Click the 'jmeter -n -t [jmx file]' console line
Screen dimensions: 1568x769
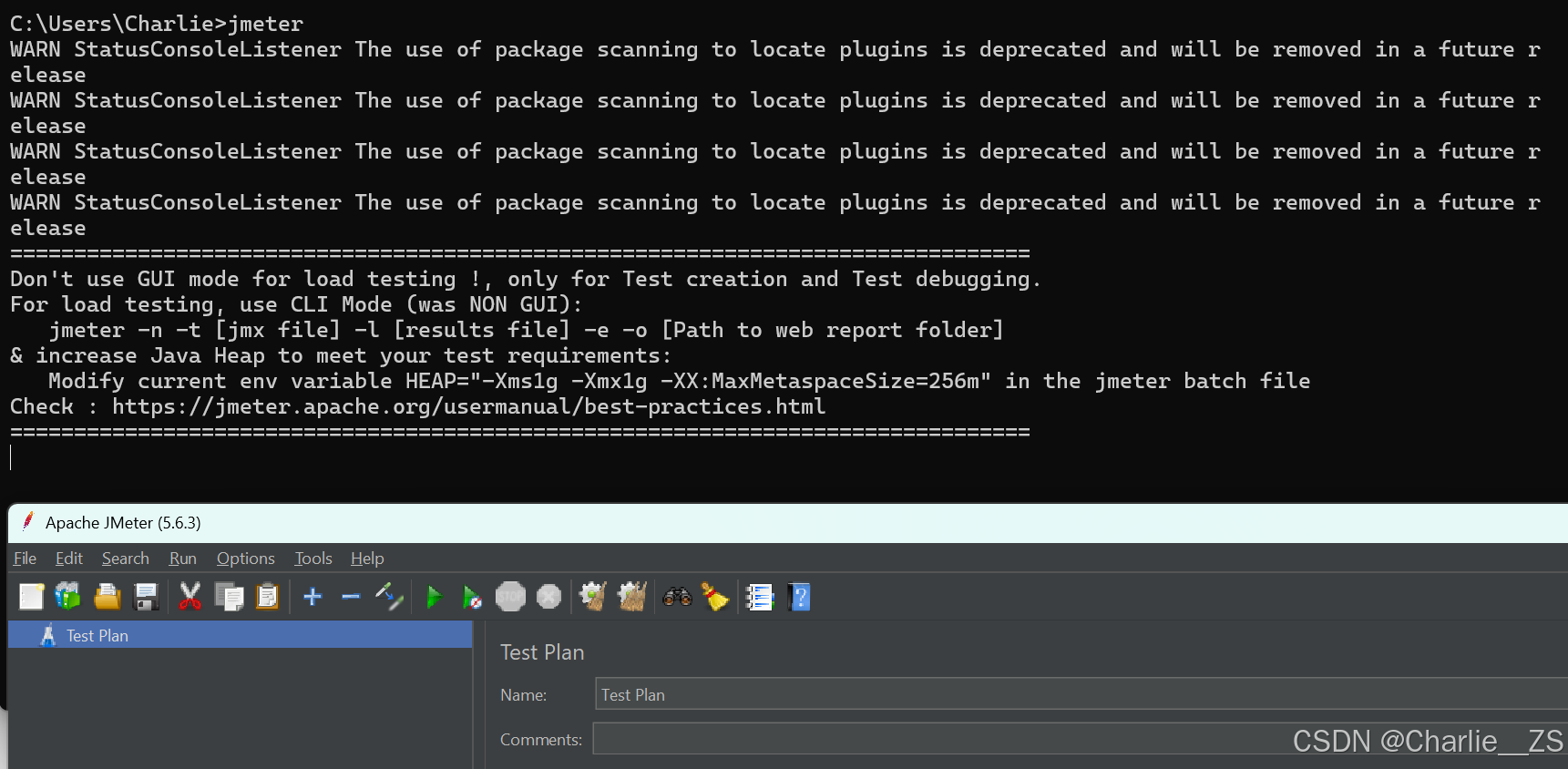pos(526,330)
